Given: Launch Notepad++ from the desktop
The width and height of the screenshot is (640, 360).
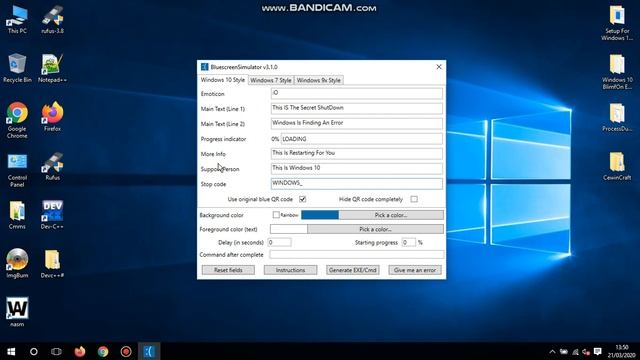Looking at the screenshot, I should click(52, 68).
